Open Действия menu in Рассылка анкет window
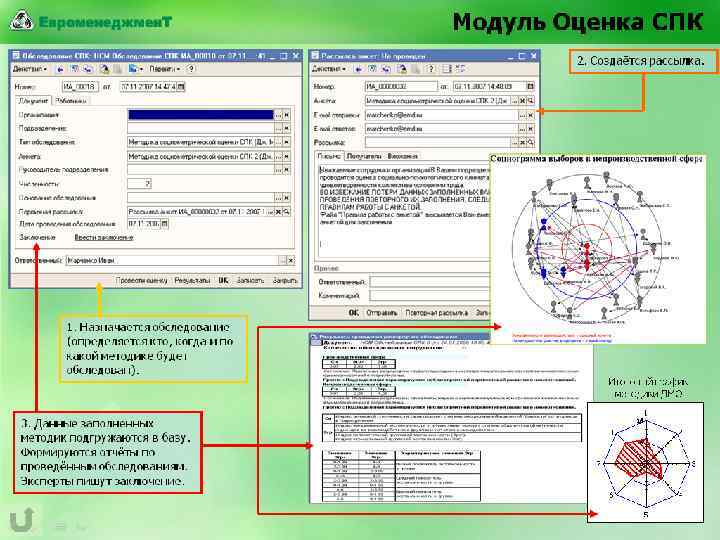The height and width of the screenshot is (540, 720). (x=329, y=69)
